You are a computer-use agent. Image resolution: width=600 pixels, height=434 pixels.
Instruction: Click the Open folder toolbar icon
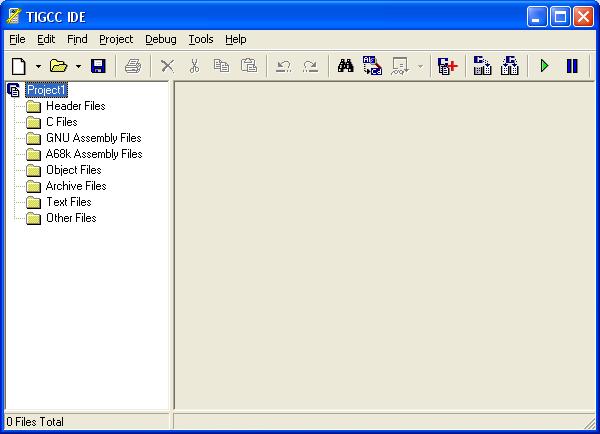[59, 66]
